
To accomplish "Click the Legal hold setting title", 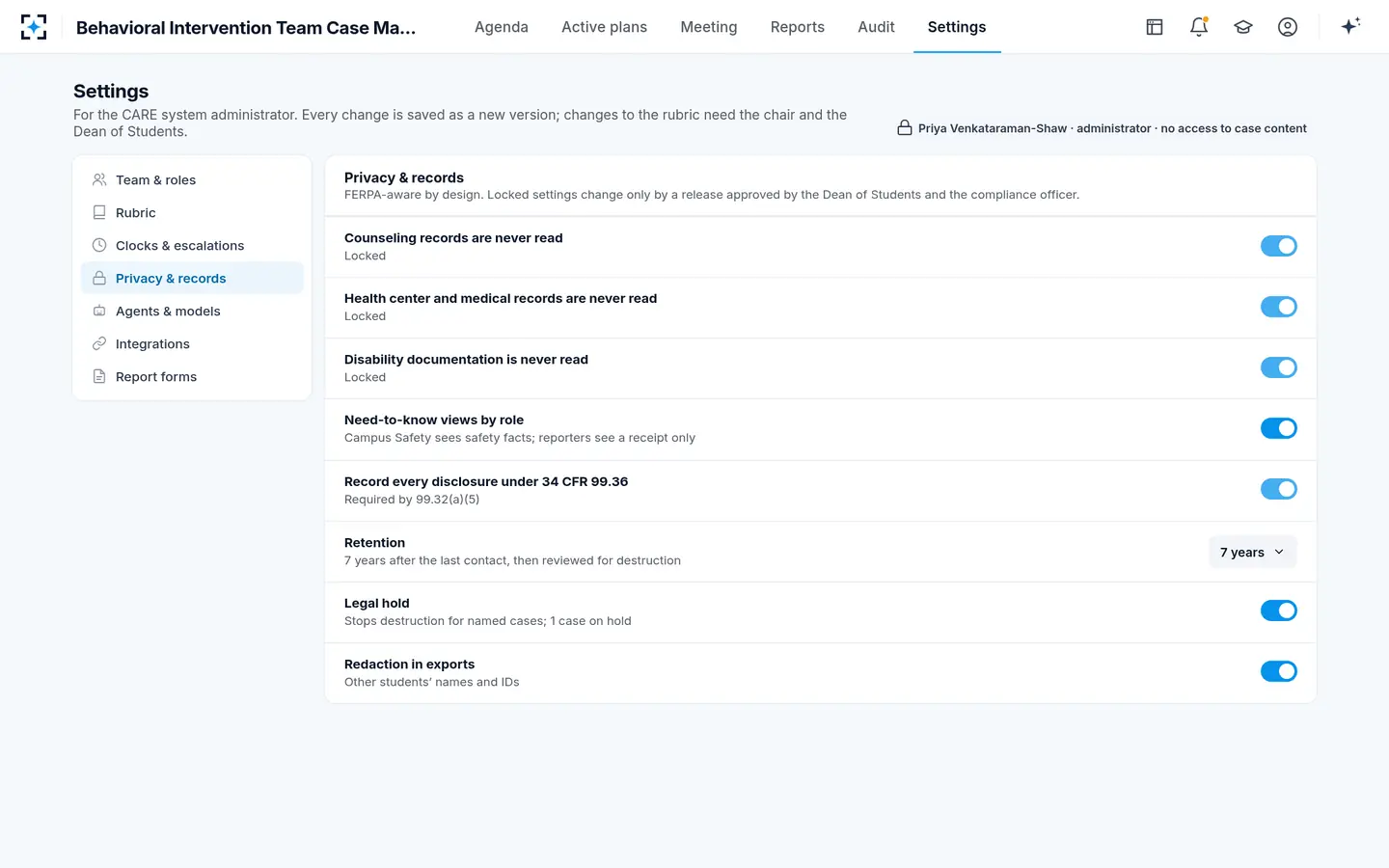I will tap(377, 604).
